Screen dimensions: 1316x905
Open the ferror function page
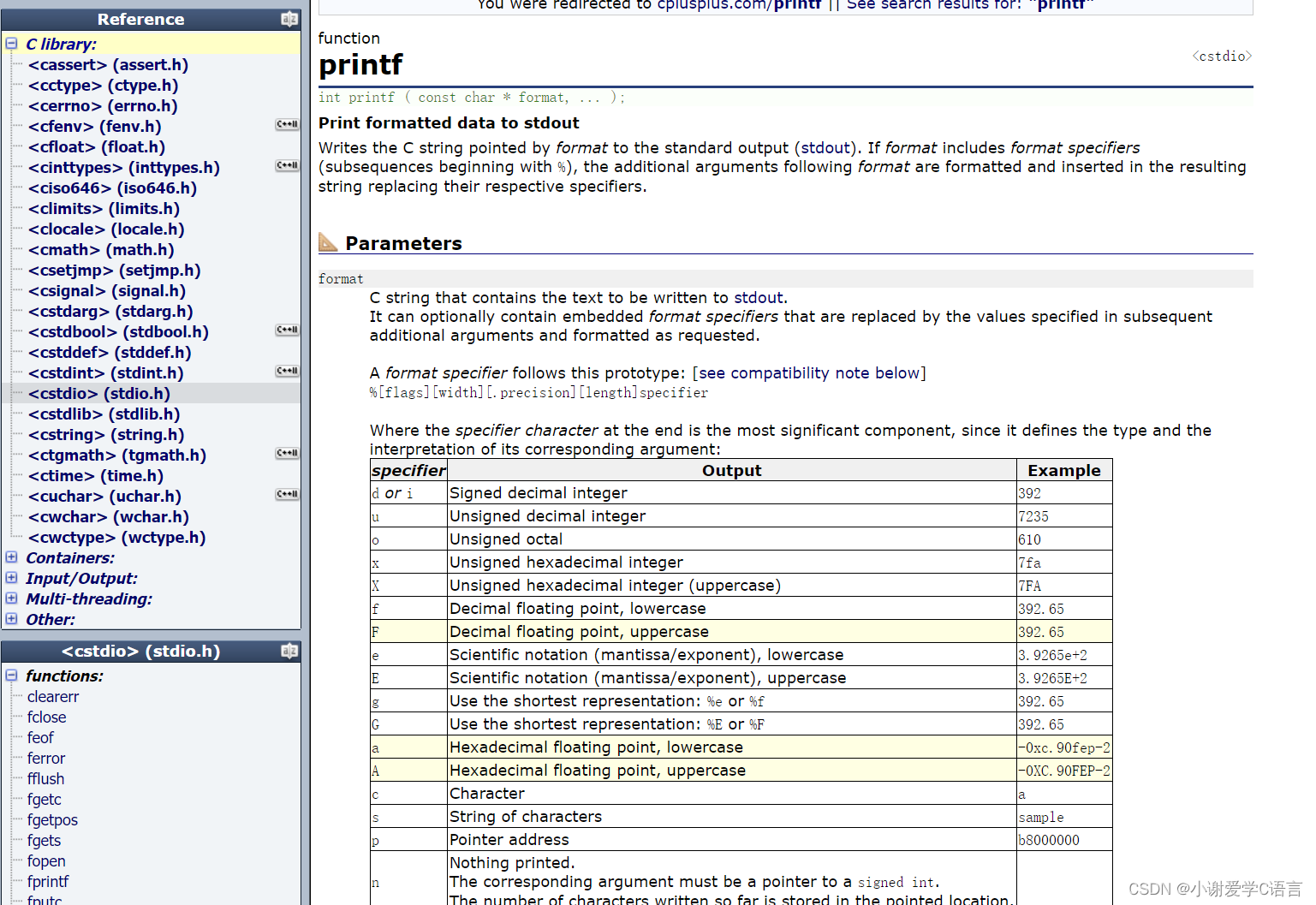(x=46, y=759)
